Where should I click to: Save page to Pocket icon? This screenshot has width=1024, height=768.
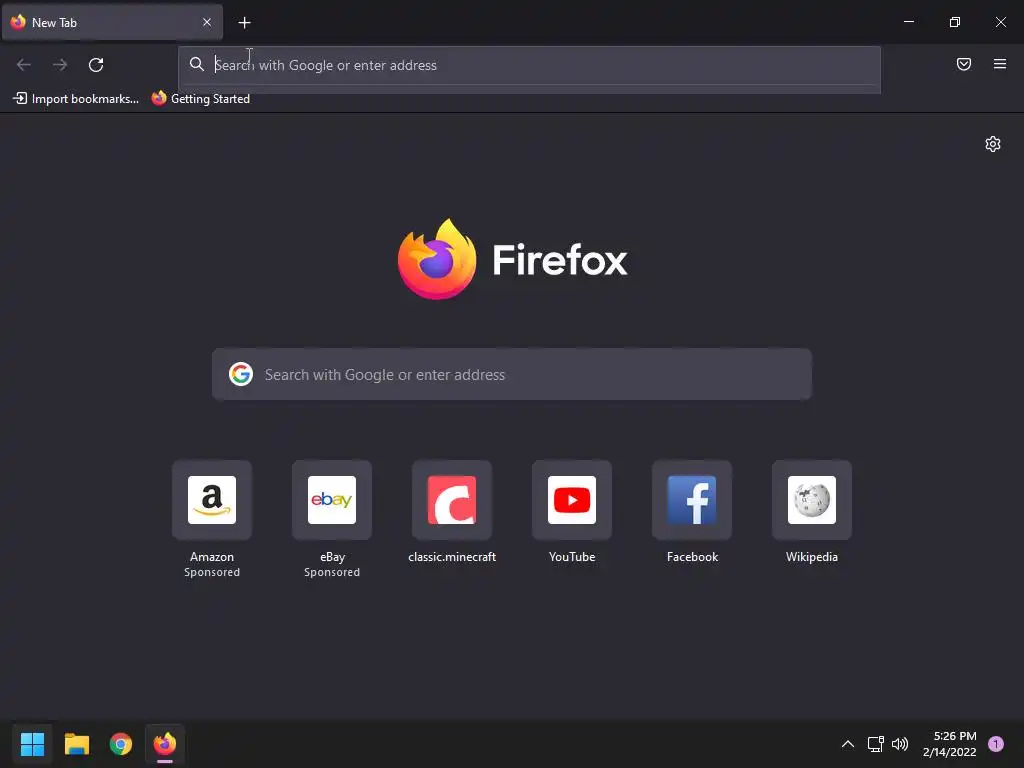coord(964,64)
